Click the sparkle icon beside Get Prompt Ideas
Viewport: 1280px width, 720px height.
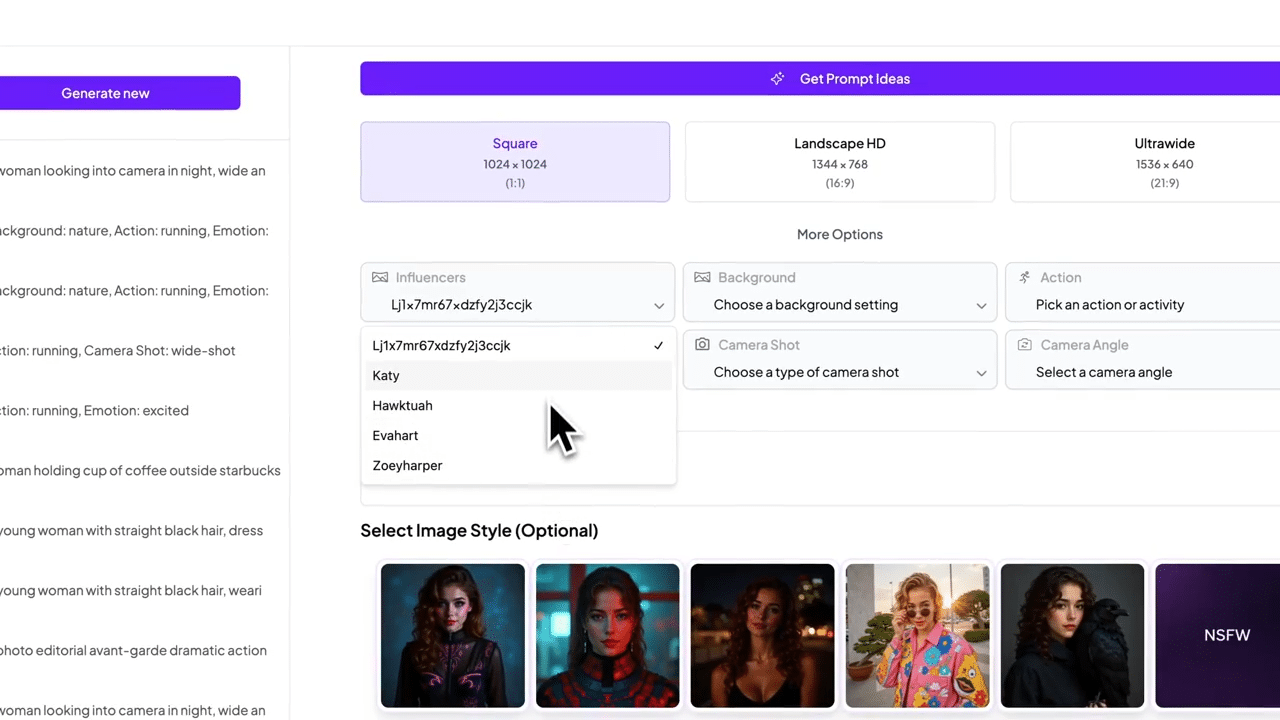(x=777, y=78)
